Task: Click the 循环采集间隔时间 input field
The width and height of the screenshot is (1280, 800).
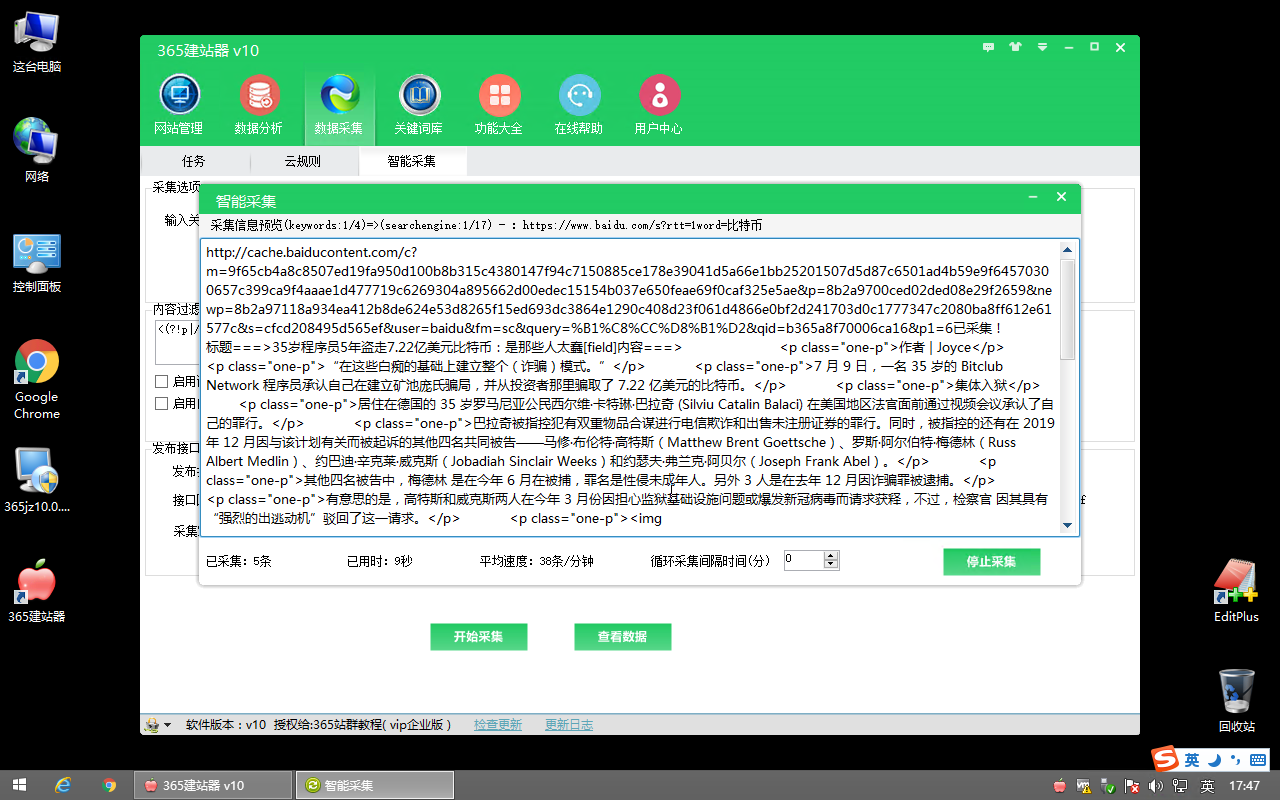Action: pyautogui.click(x=804, y=560)
